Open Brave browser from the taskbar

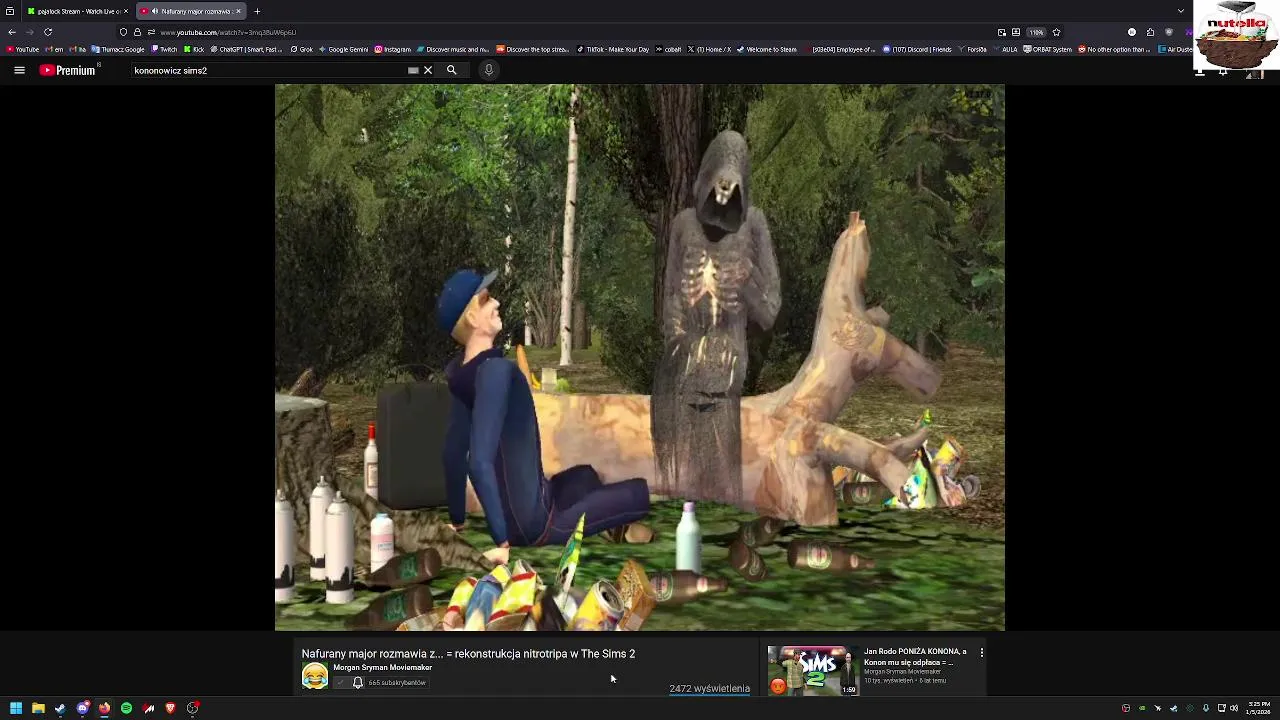click(x=170, y=708)
